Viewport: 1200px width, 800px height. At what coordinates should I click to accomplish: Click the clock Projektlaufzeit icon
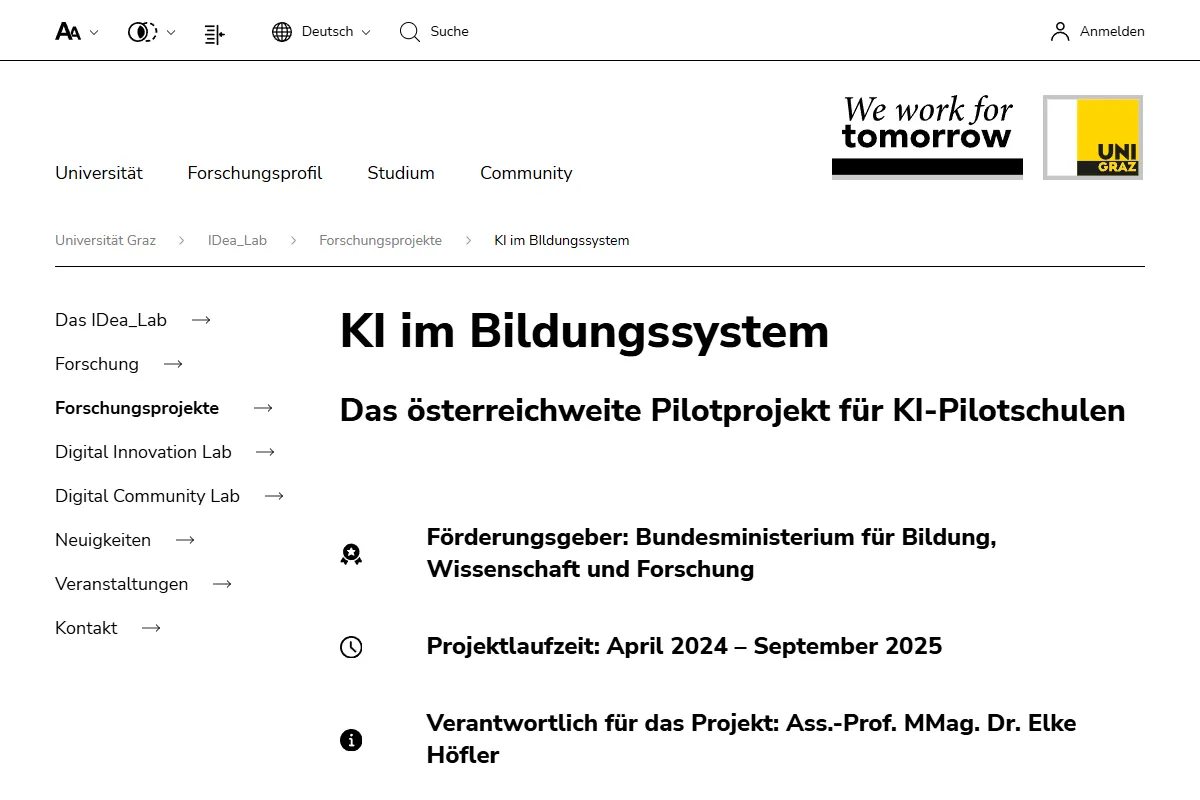coord(351,647)
